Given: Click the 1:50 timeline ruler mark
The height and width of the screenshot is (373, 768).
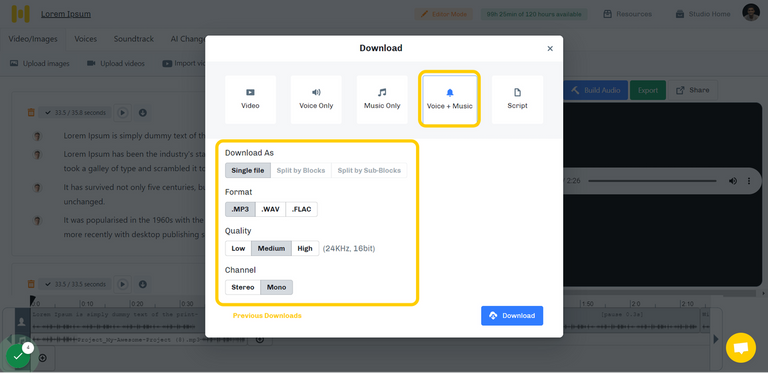Looking at the screenshot, I should click(587, 303).
